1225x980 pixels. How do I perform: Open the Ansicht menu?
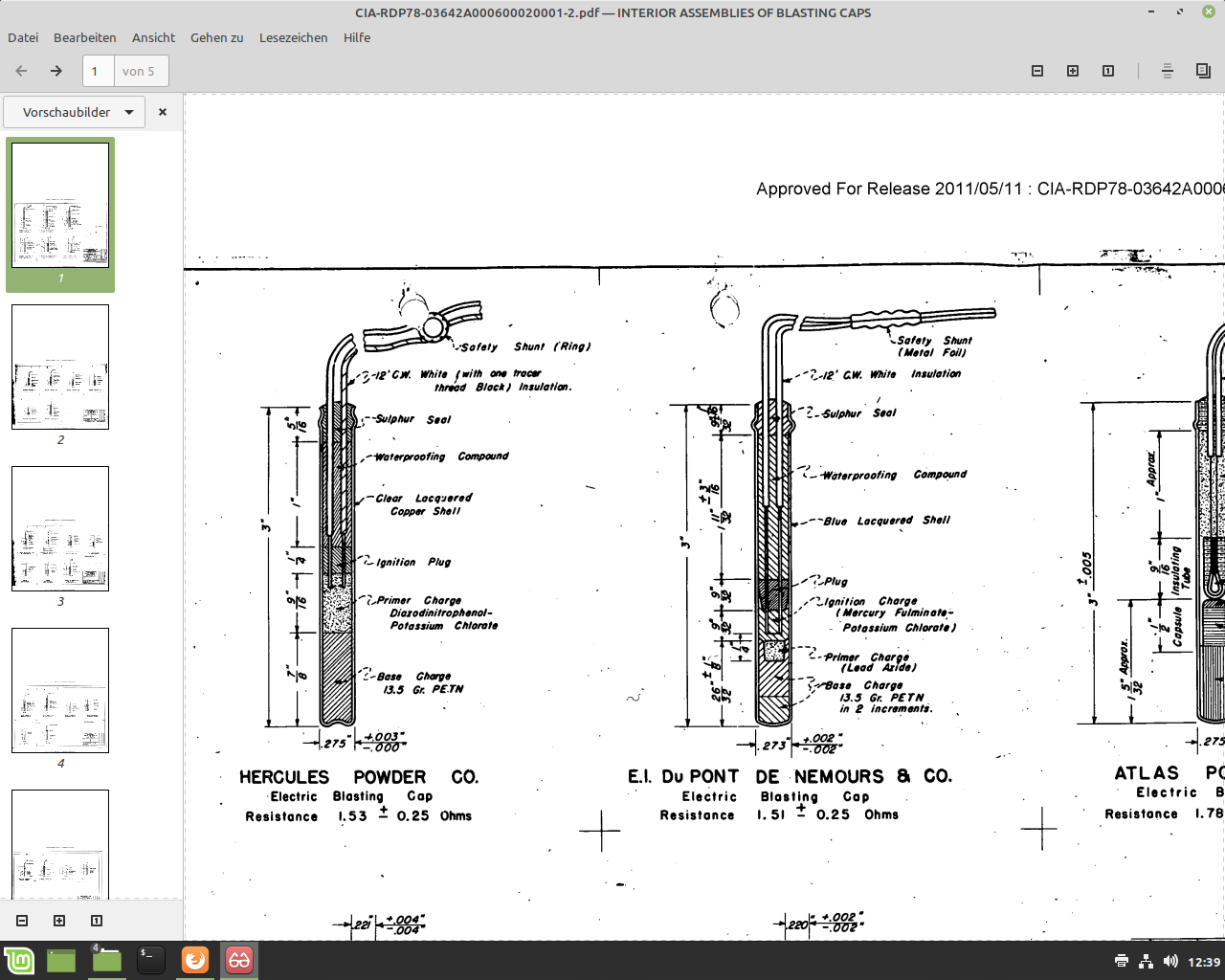pos(153,37)
